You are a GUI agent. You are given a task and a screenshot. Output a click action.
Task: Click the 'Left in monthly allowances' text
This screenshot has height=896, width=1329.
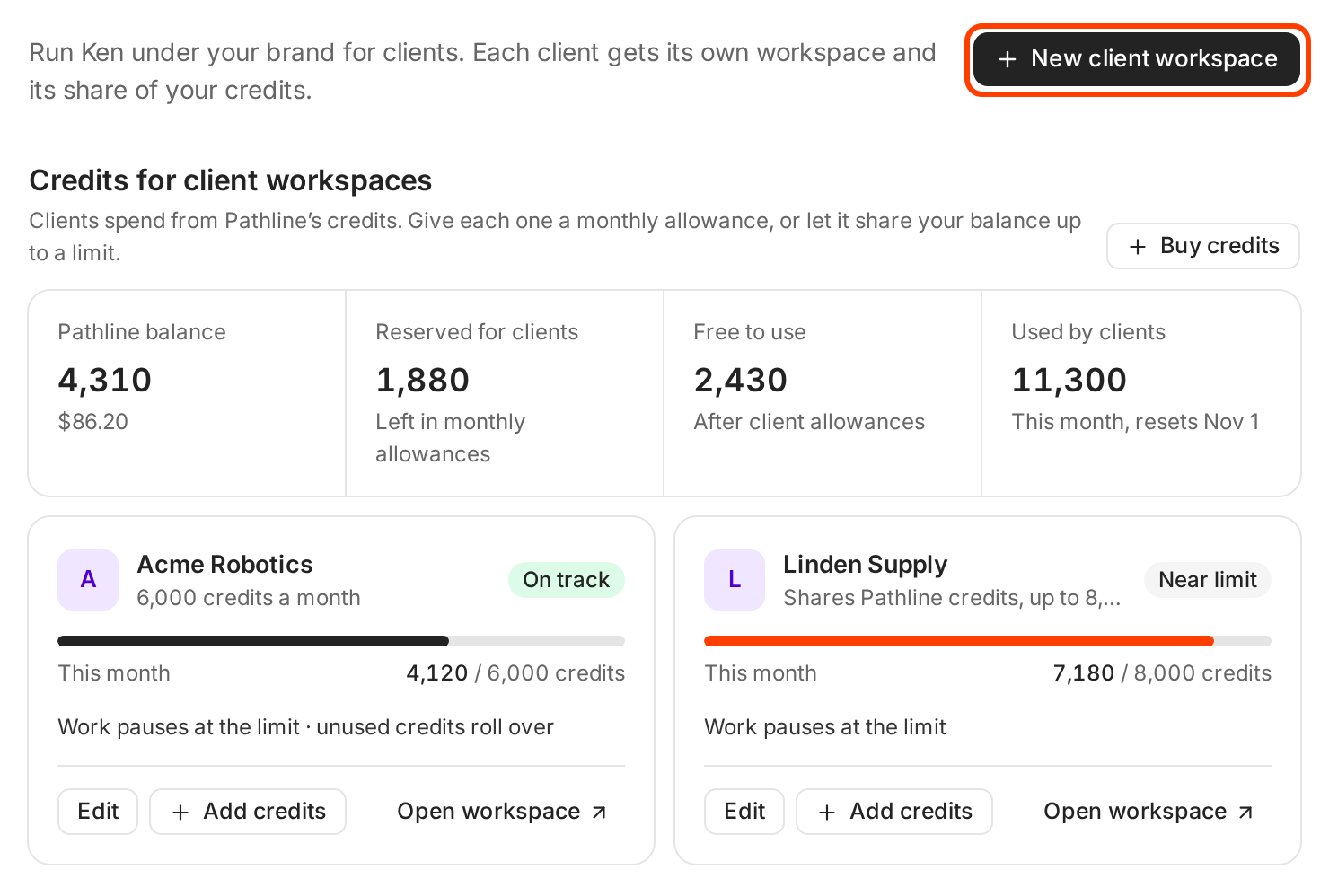click(451, 438)
